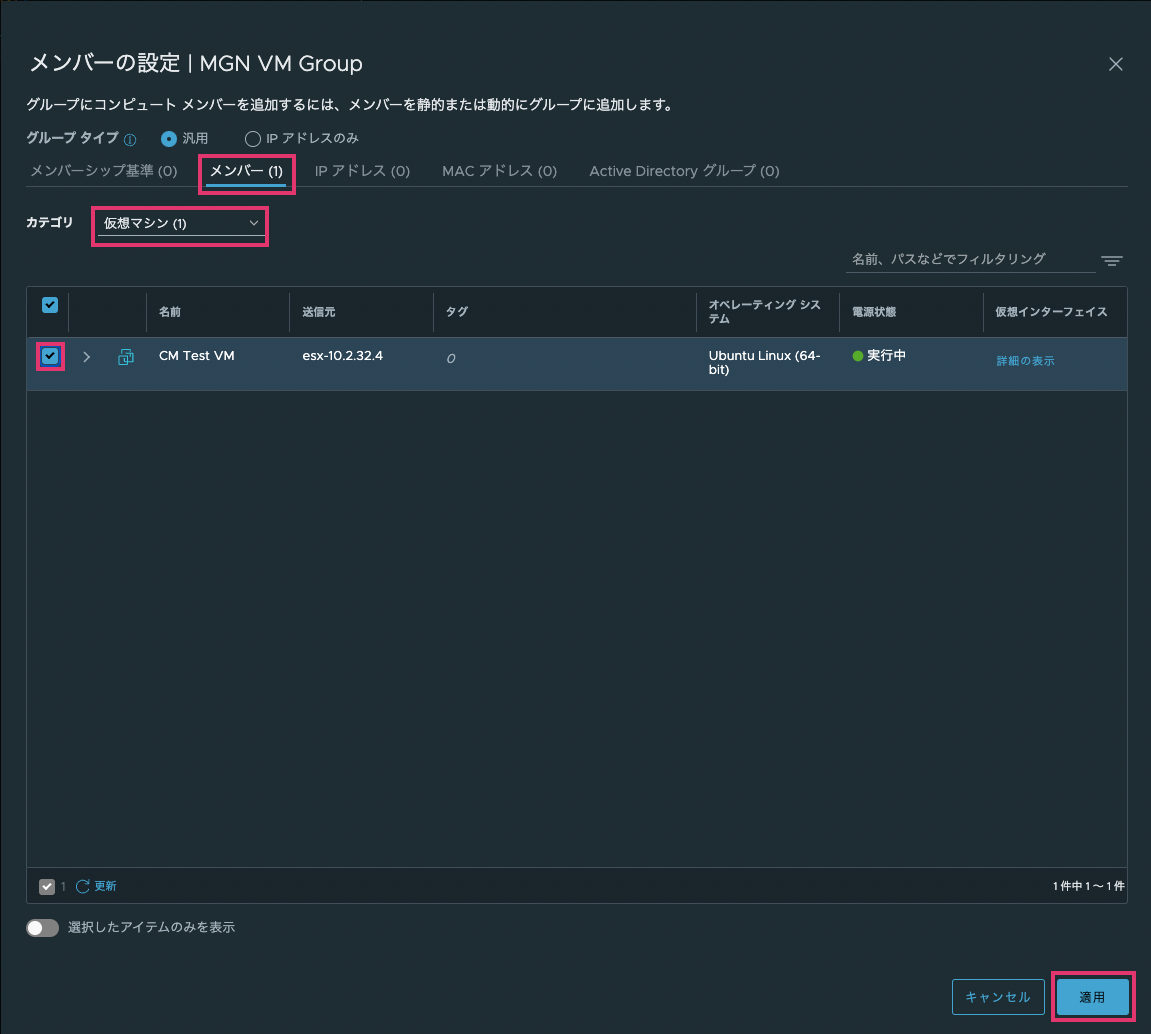This screenshot has width=1151, height=1034.
Task: Enable 選択したアイテムのみを表示 toggle
Action: pyautogui.click(x=42, y=927)
